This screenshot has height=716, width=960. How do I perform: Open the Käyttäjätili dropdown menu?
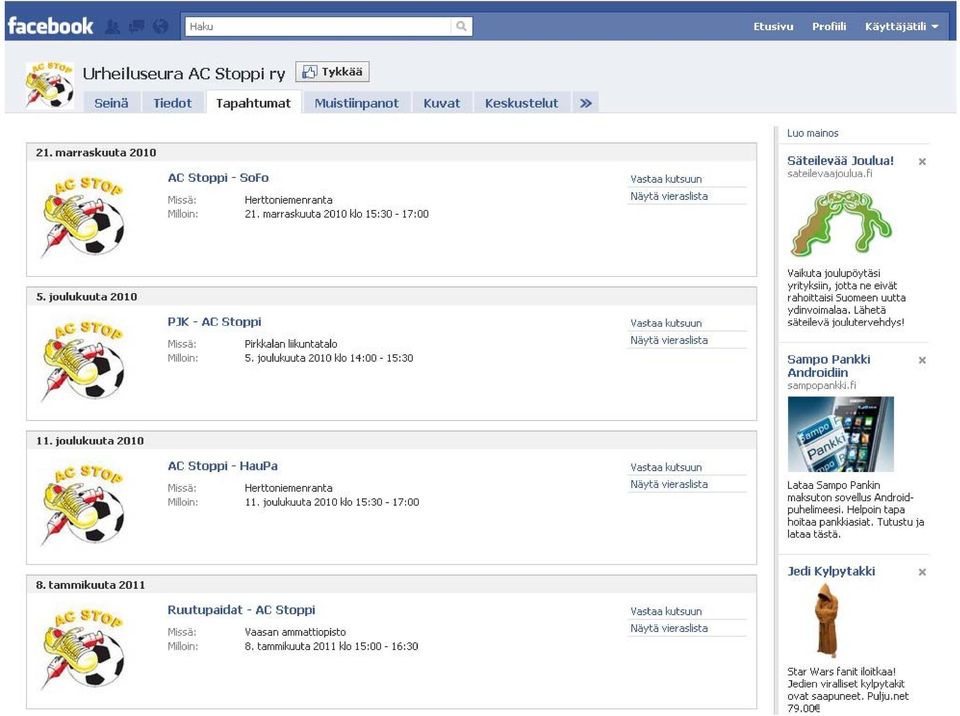[x=901, y=26]
